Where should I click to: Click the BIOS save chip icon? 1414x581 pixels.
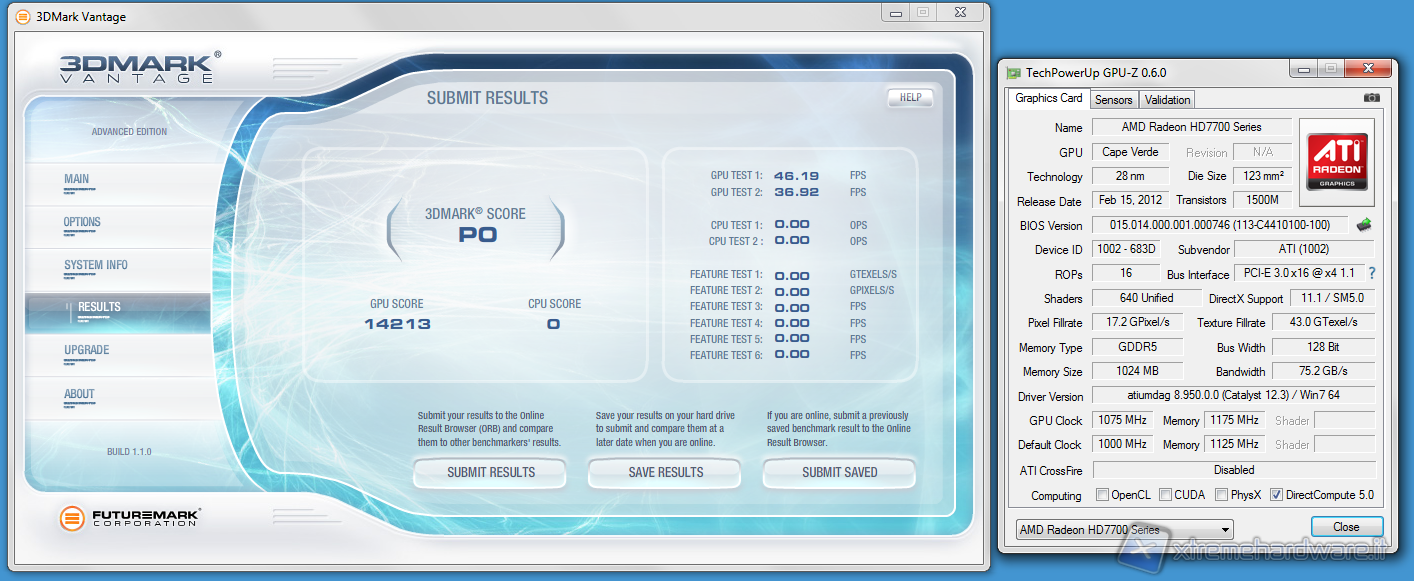coord(1364,225)
